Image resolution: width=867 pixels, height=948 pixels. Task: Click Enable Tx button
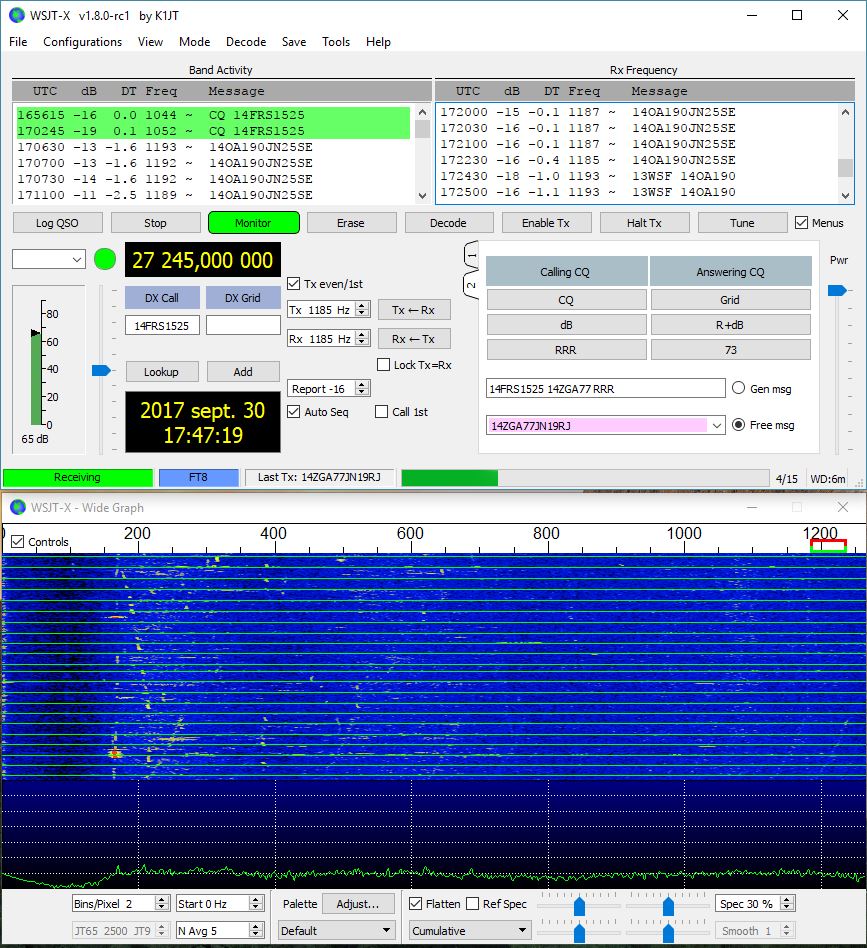coord(546,223)
